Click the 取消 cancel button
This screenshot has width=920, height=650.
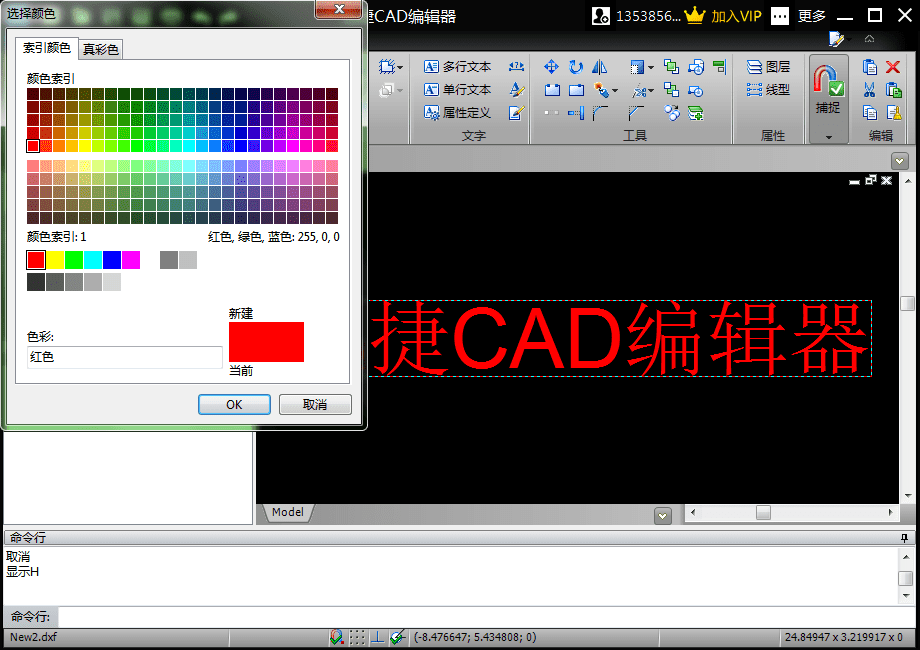coord(315,405)
